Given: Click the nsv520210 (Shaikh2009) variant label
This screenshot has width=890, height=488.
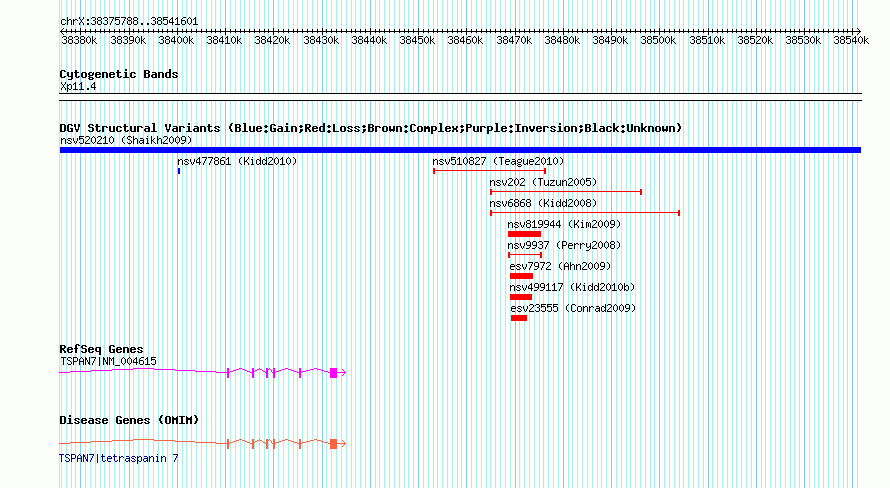Looking at the screenshot, I should click(126, 140).
